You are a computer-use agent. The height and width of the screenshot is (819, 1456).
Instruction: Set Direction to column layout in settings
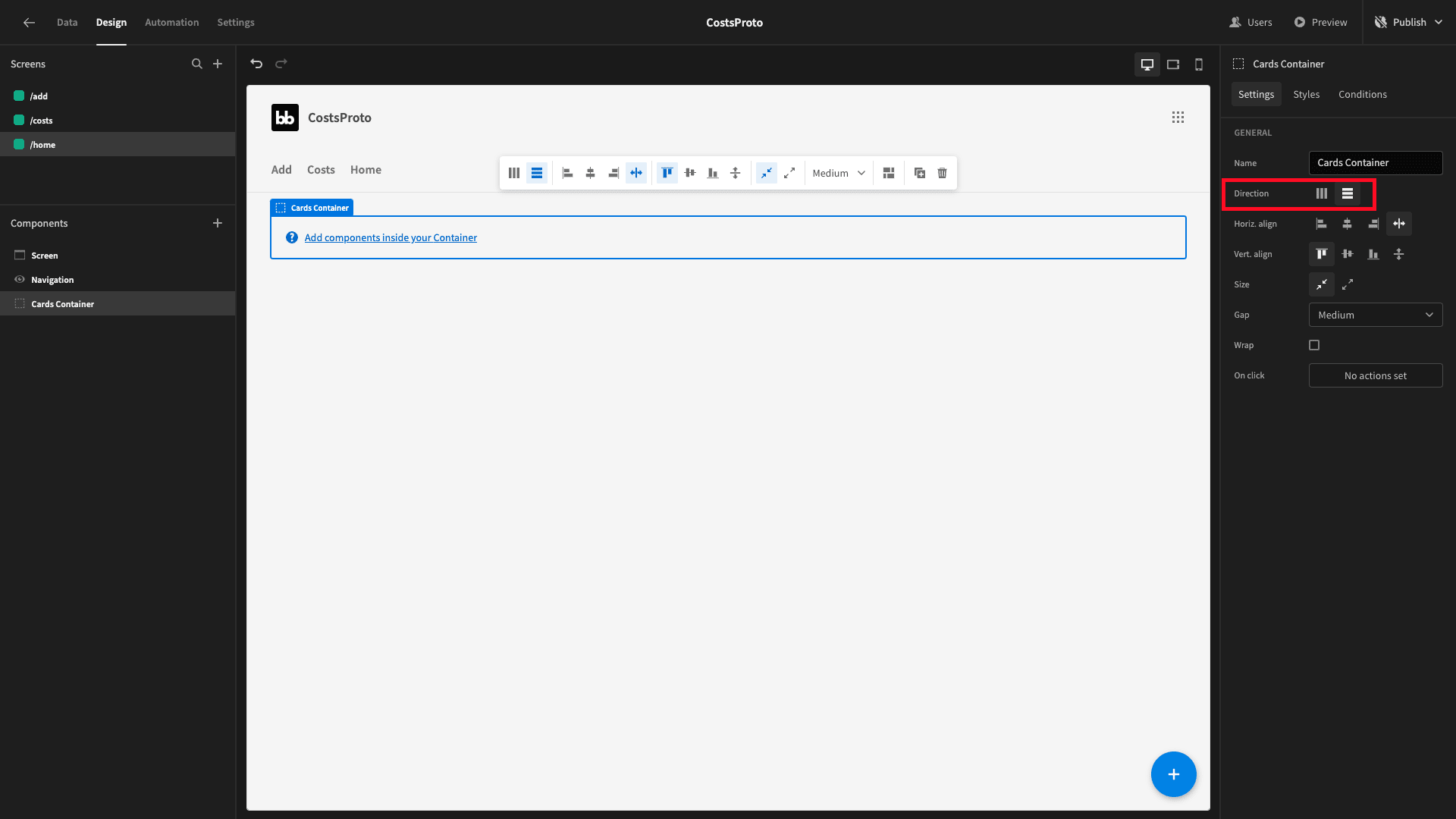coord(1322,193)
